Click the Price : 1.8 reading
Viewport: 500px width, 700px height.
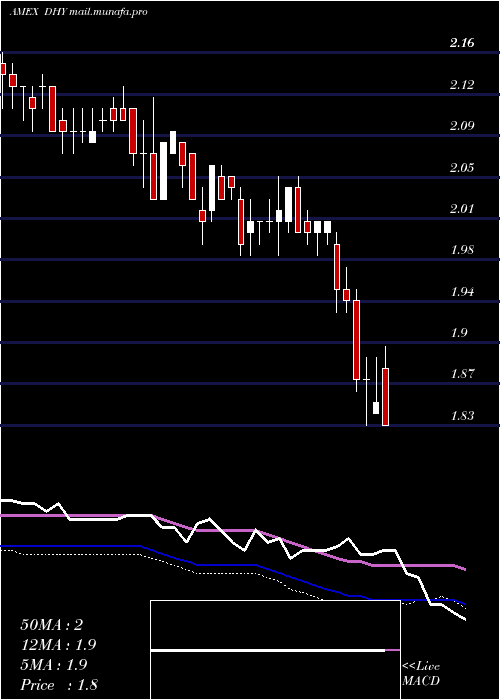click(59, 685)
